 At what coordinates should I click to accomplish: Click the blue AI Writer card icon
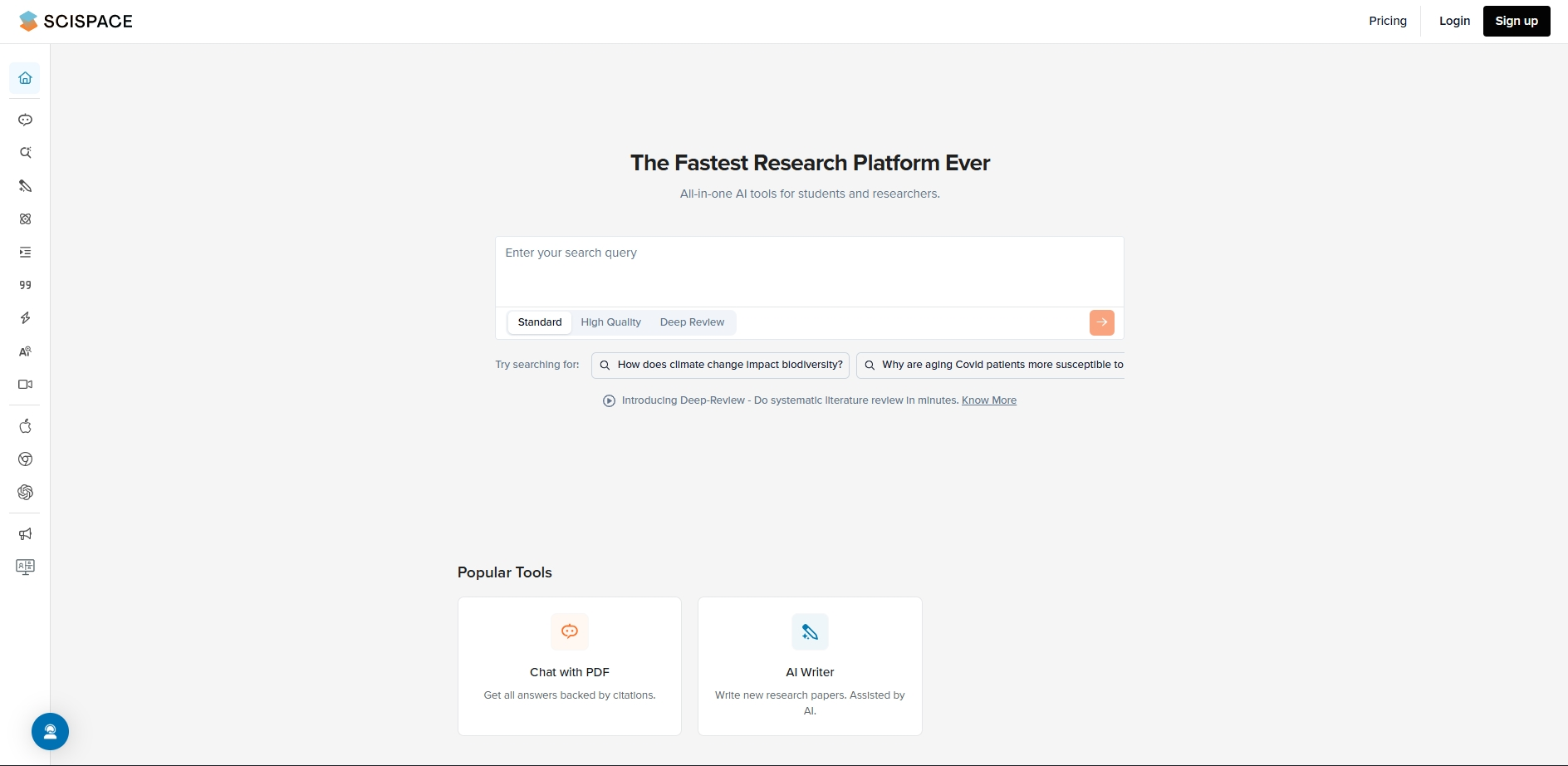pos(810,631)
